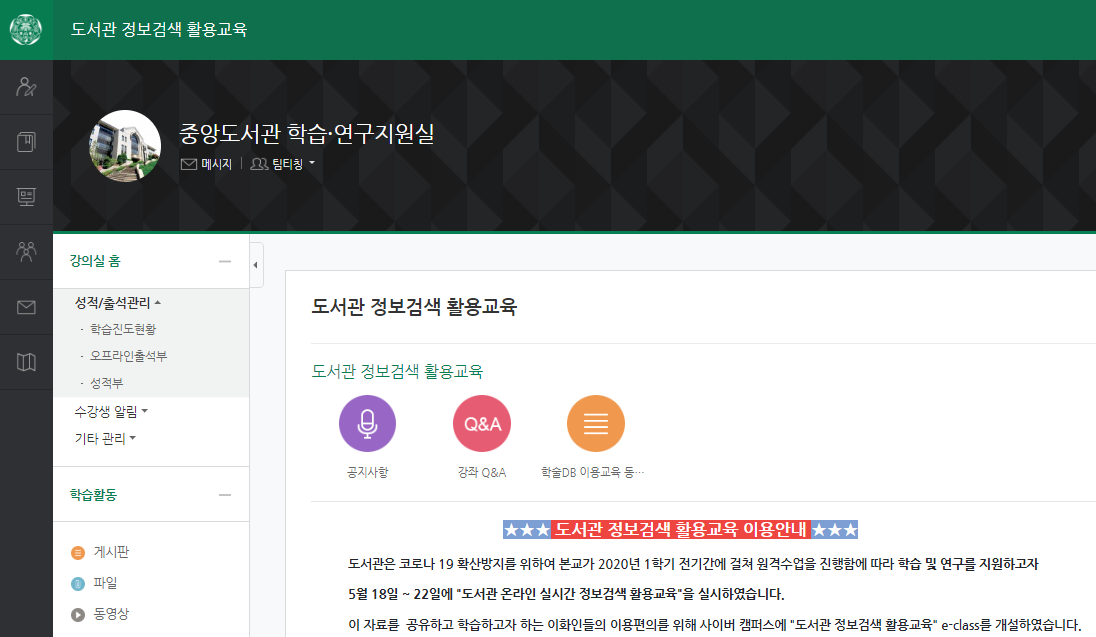Open the courses book sidebar icon
This screenshot has height=637, width=1096.
pyautogui.click(x=26, y=142)
